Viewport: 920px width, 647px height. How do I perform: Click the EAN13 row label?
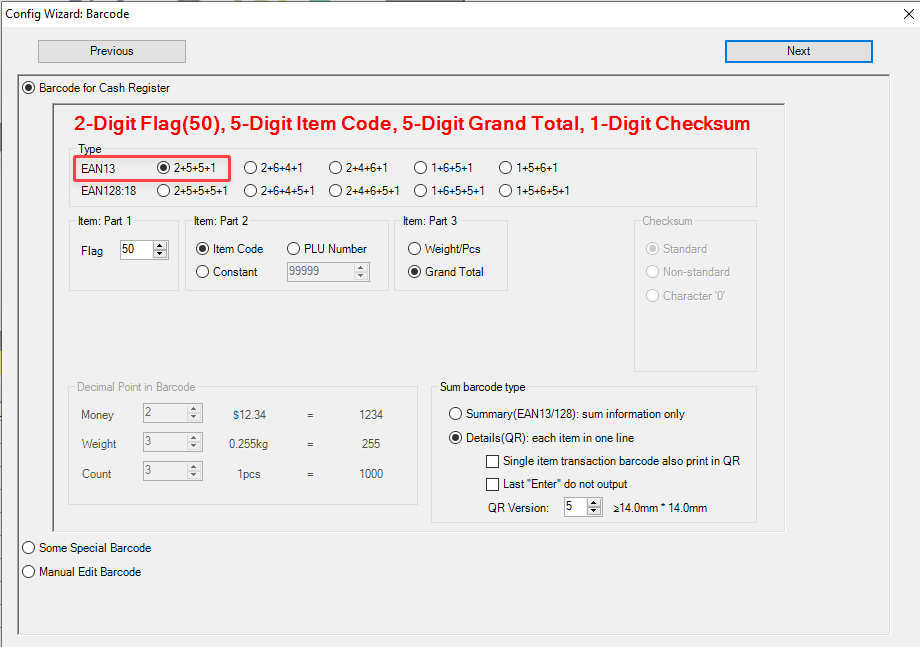pyautogui.click(x=98, y=169)
